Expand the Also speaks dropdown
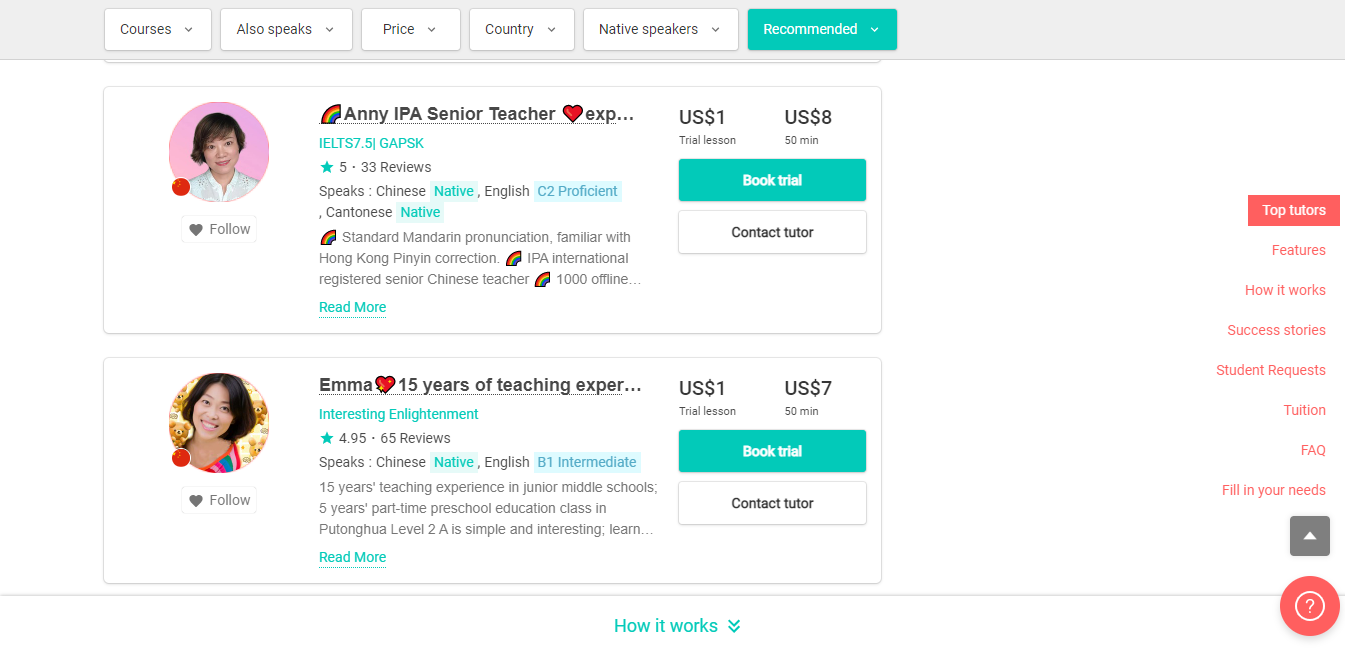Viewport: 1345px width, 655px height. click(x=286, y=29)
